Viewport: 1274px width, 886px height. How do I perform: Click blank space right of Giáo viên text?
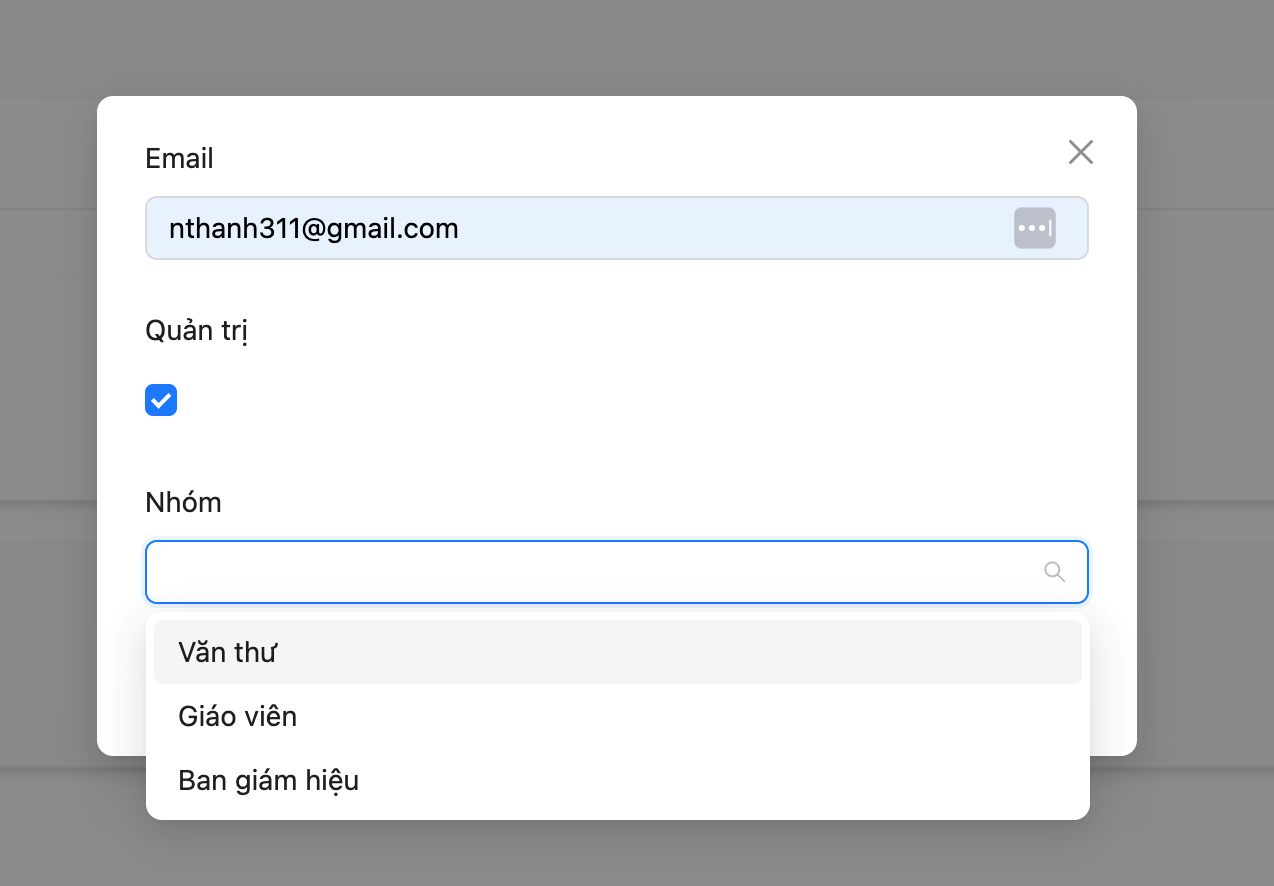700,716
